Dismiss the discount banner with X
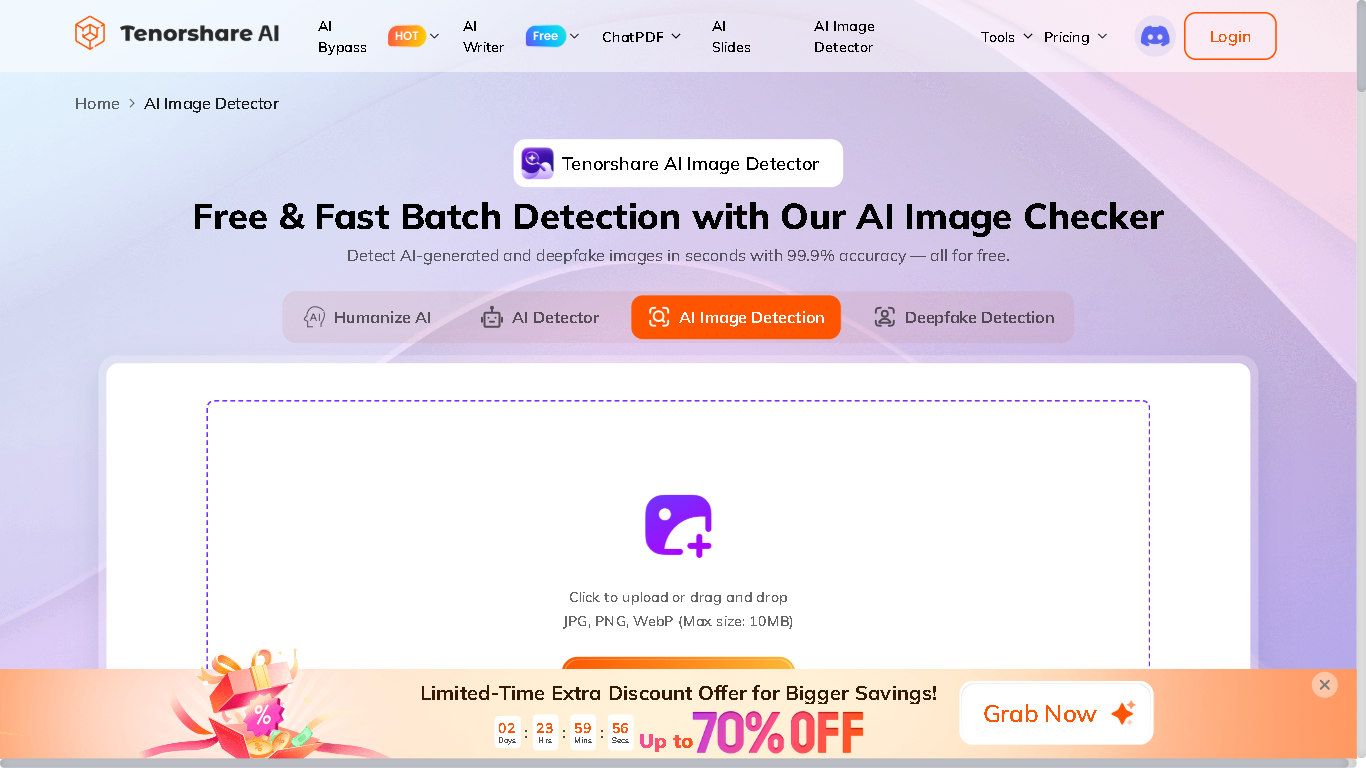The height and width of the screenshot is (768, 1366). [x=1324, y=685]
